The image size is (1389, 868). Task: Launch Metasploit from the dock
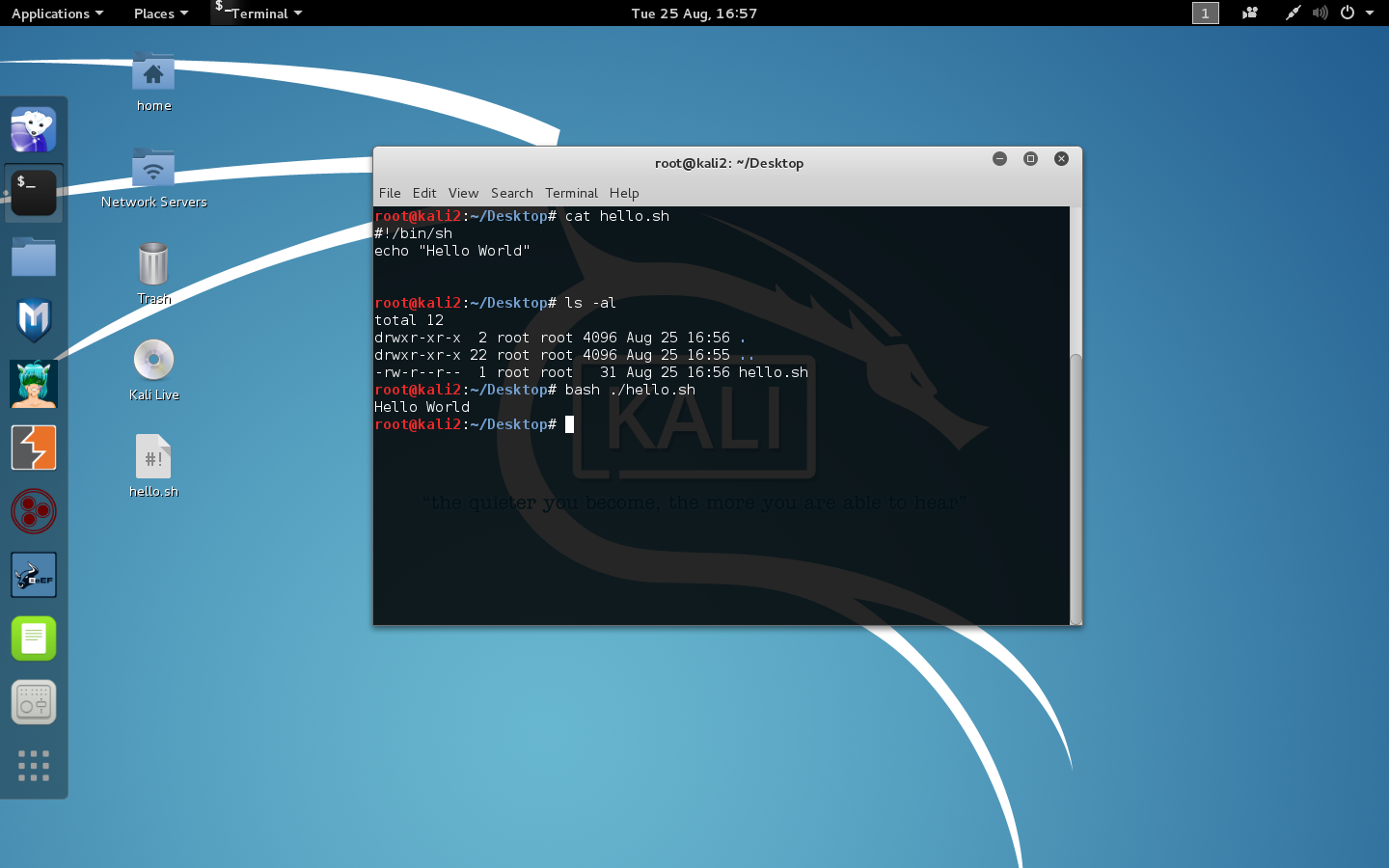click(x=34, y=320)
